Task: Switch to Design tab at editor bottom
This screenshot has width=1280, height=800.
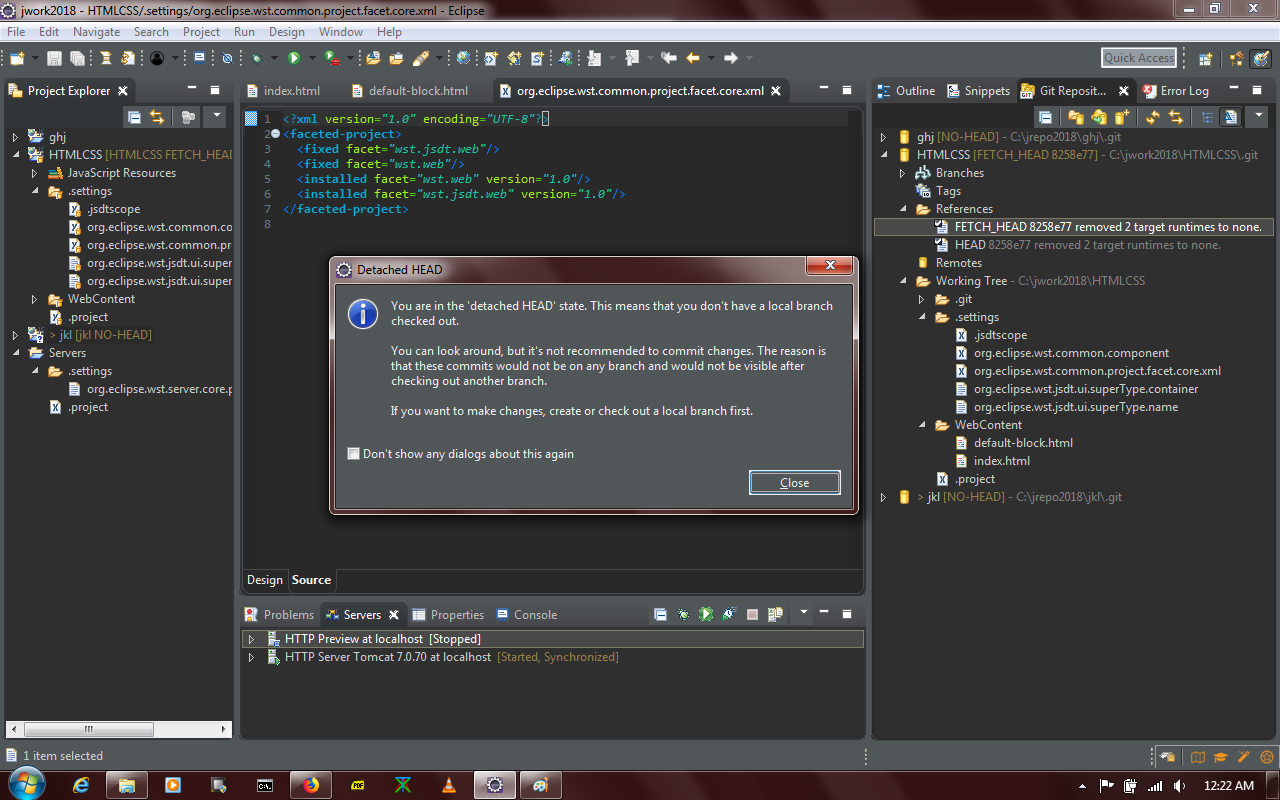Action: (265, 580)
